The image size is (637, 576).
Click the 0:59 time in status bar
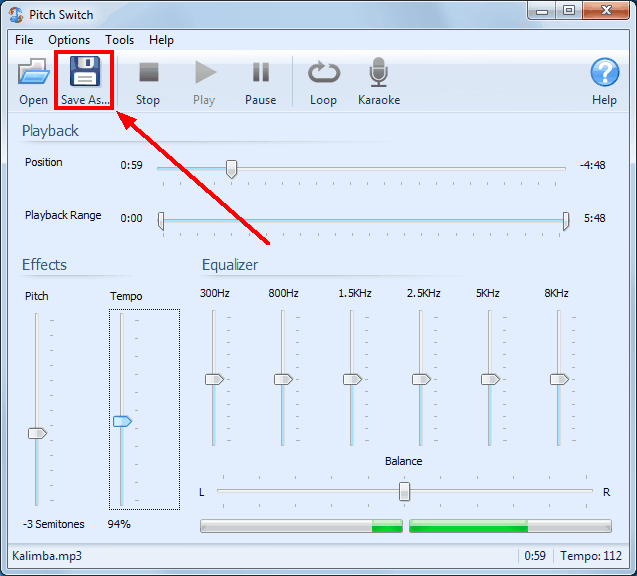point(535,556)
